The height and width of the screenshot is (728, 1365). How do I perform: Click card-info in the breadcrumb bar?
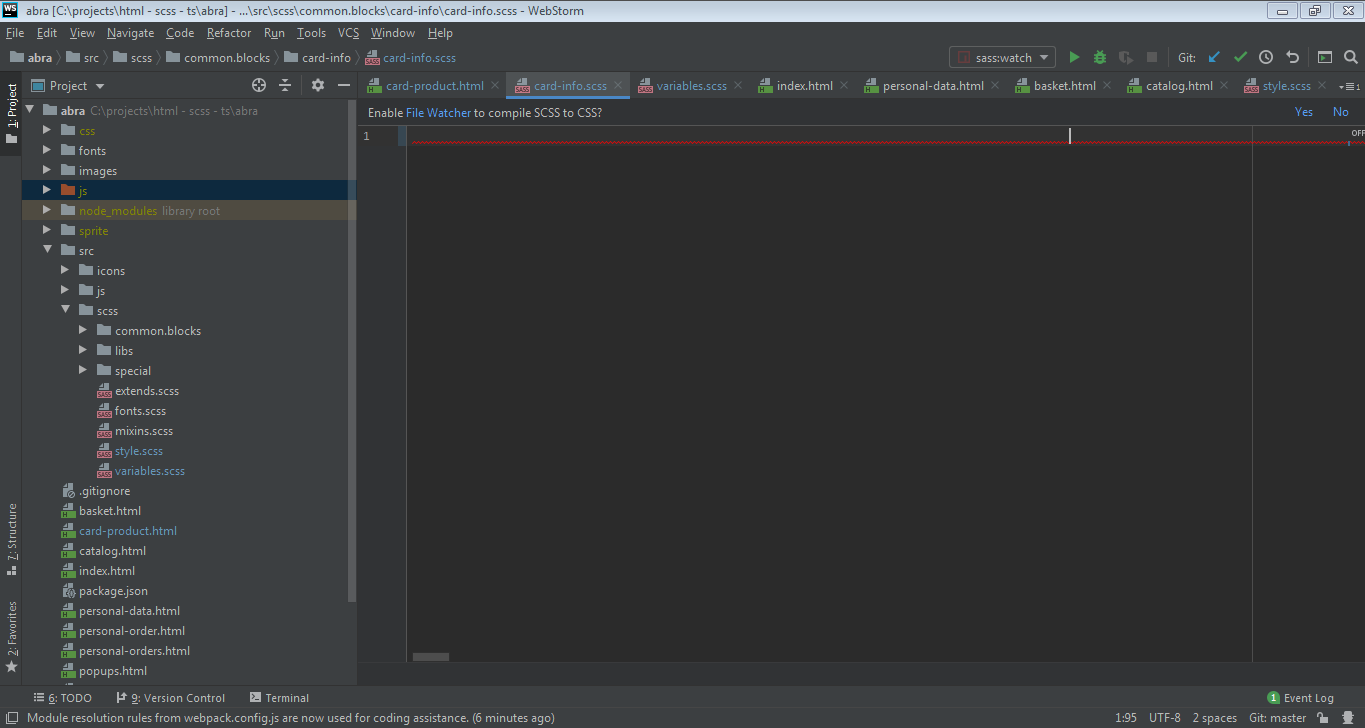pos(318,58)
